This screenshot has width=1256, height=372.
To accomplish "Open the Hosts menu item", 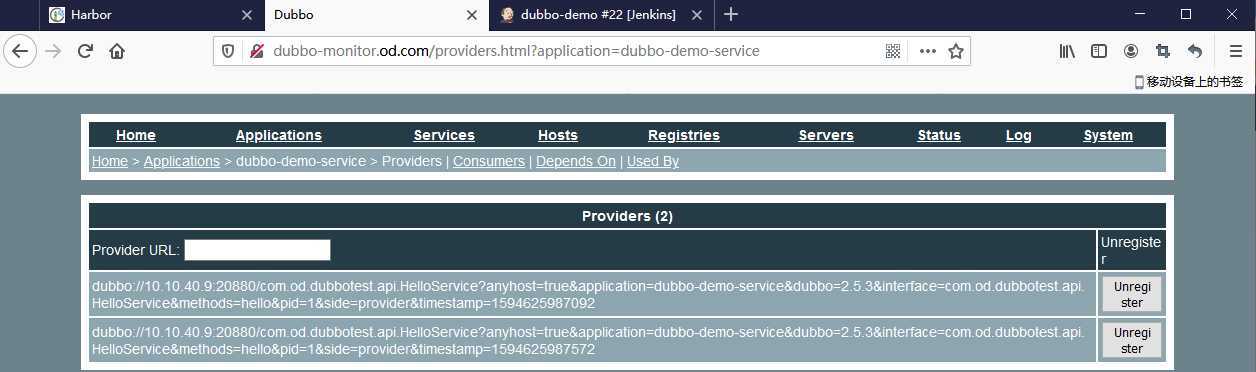I will point(558,135).
